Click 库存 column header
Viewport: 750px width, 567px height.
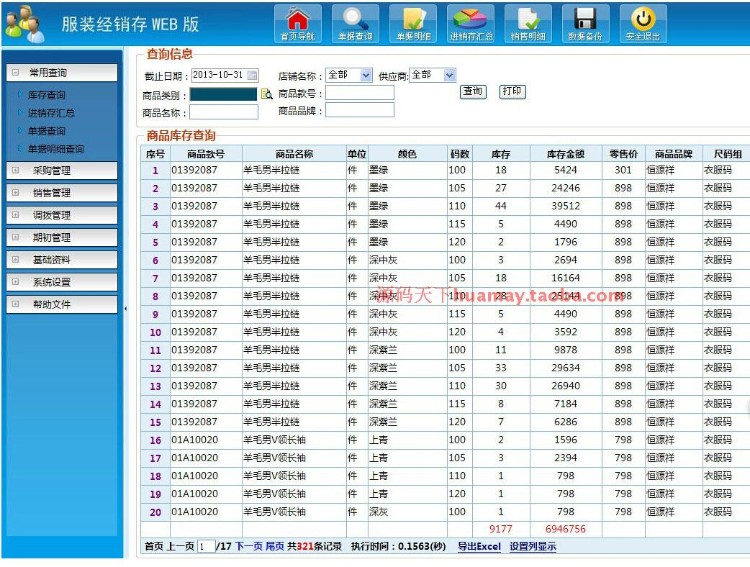501,154
